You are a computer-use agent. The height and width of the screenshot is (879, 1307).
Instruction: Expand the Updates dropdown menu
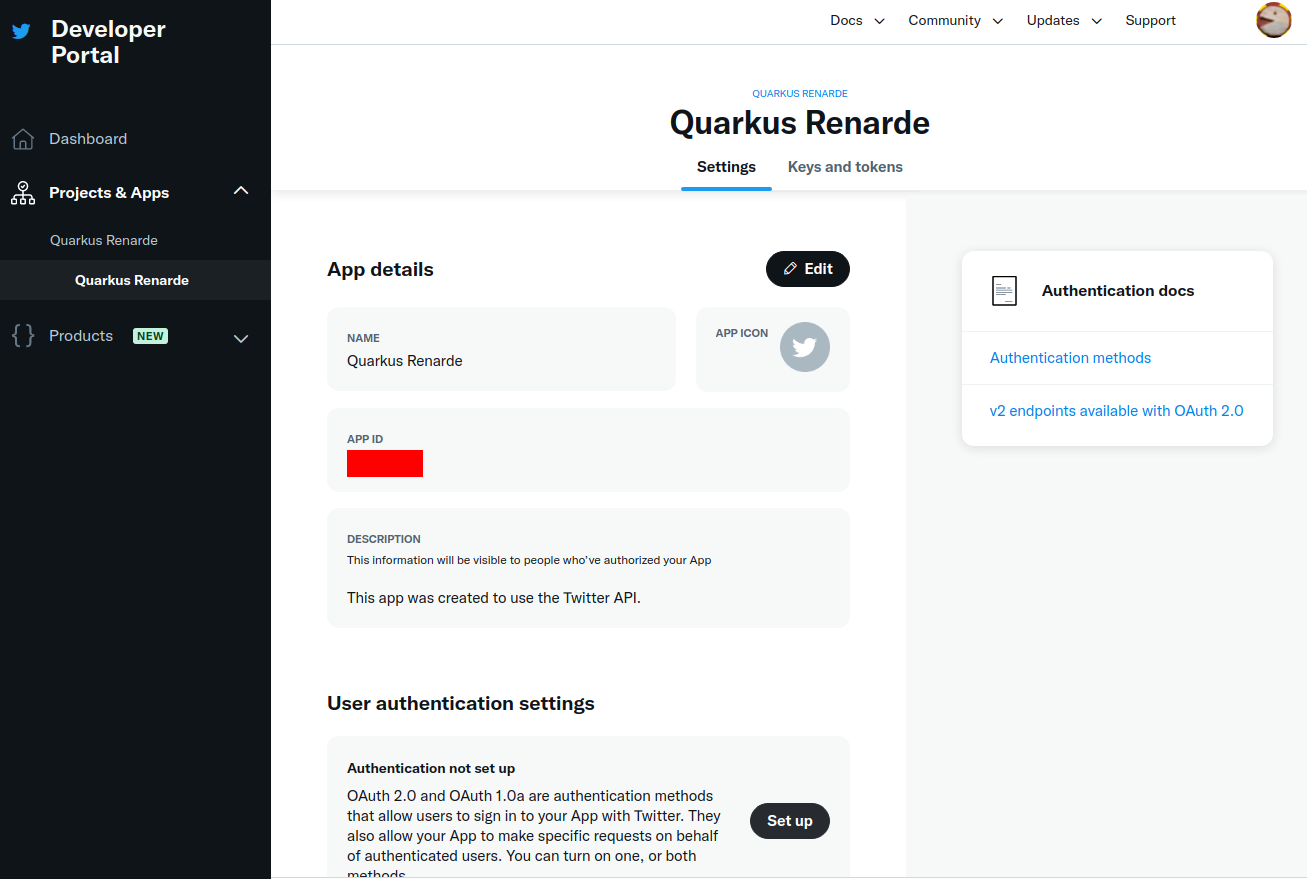[1063, 21]
